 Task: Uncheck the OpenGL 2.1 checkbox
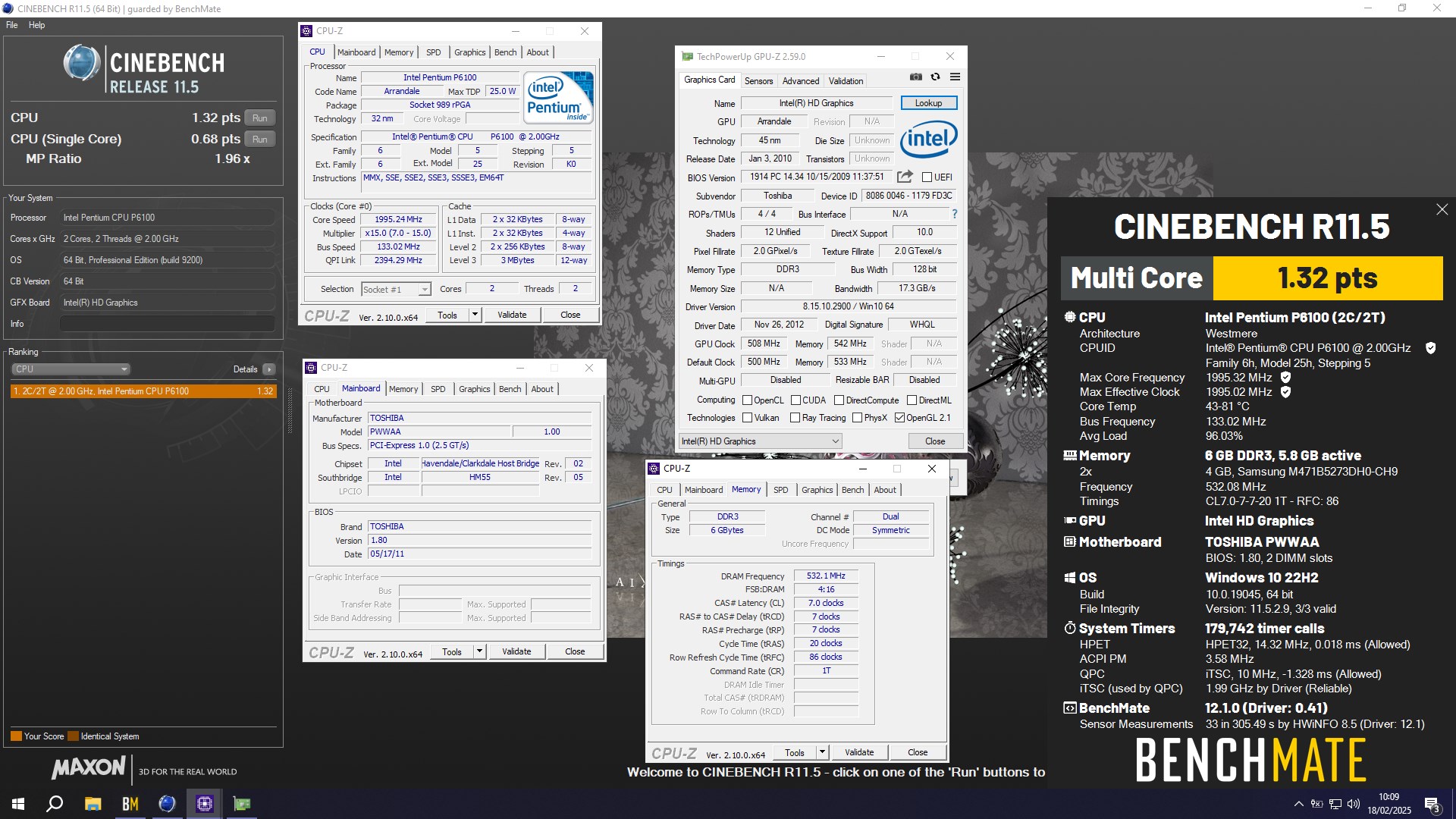click(899, 418)
